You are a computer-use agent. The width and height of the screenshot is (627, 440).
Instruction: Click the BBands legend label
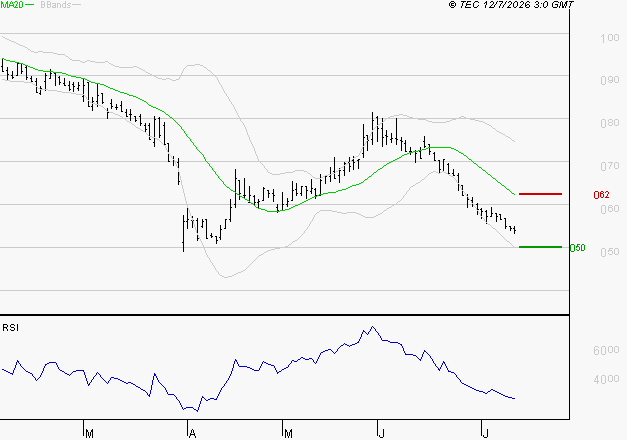coord(56,5)
